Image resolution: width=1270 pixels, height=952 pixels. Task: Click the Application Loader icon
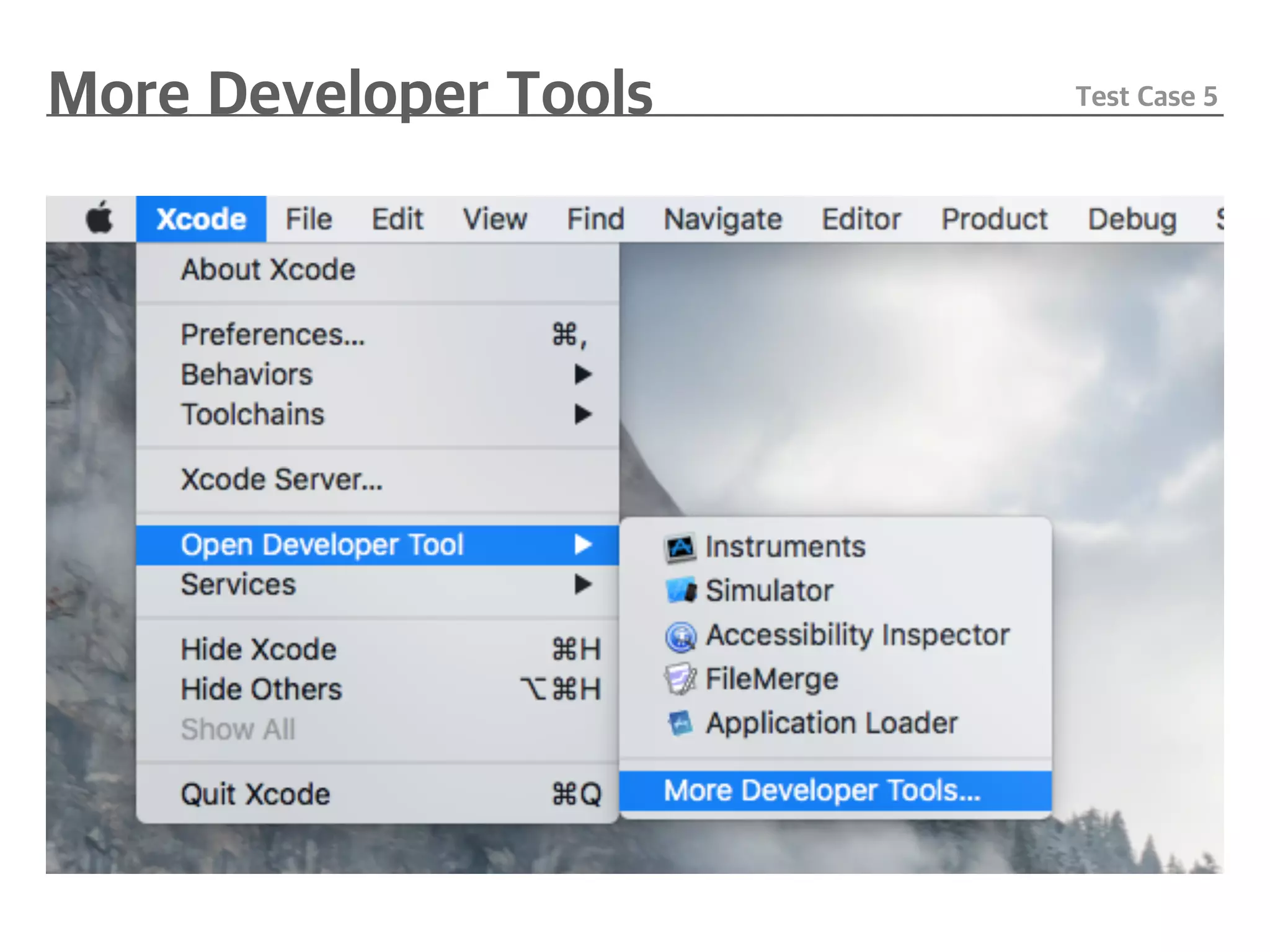pos(680,723)
